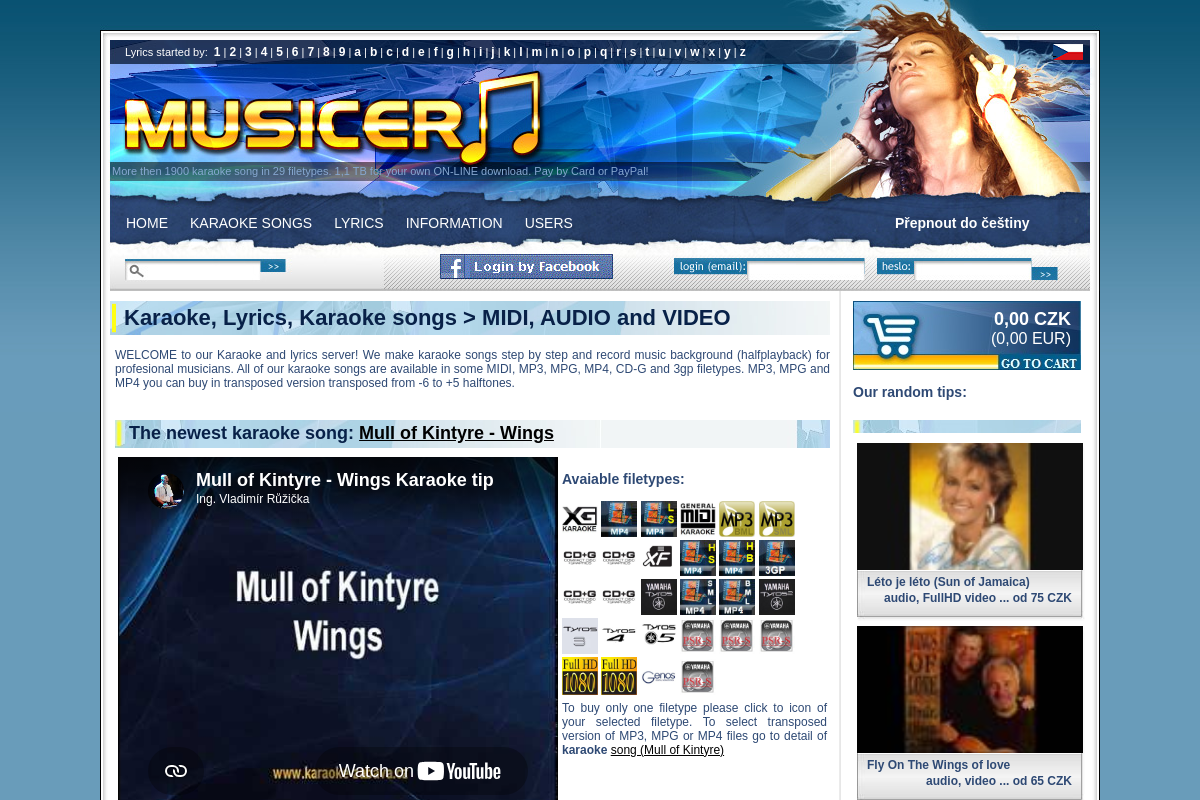Pick the MP4 LS filetype icon

coord(659,519)
